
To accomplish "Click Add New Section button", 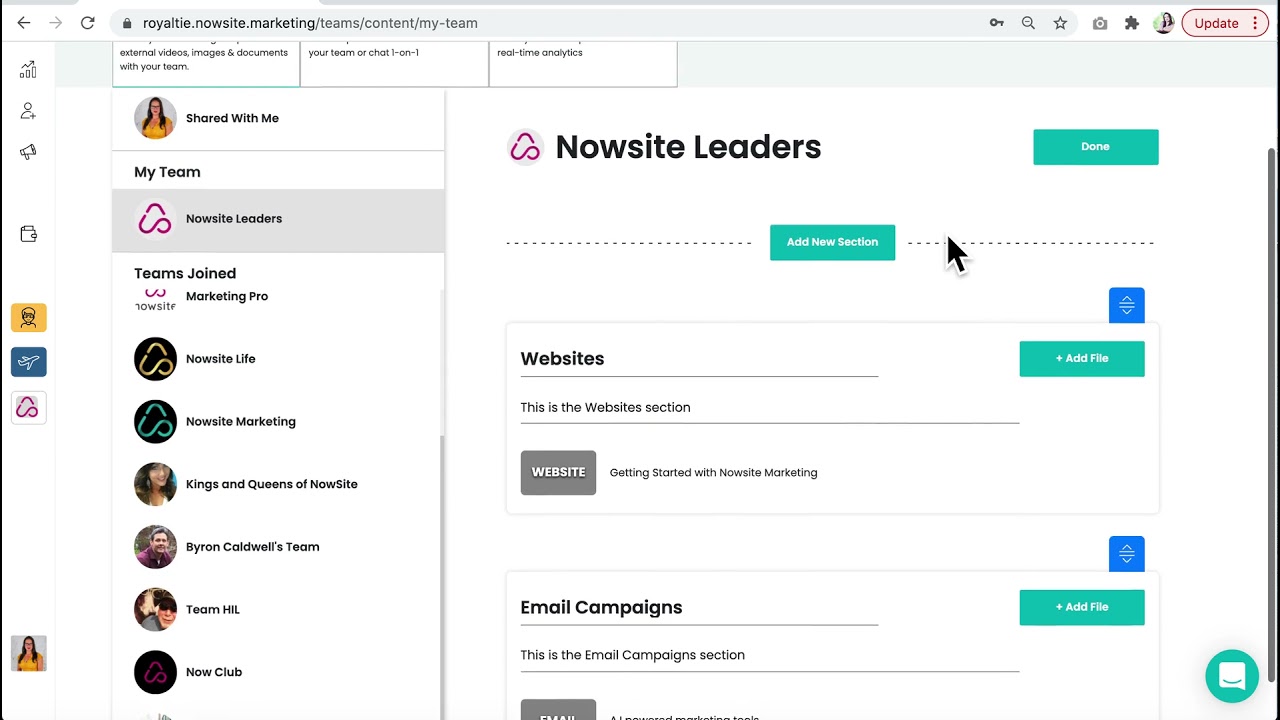I will [832, 242].
